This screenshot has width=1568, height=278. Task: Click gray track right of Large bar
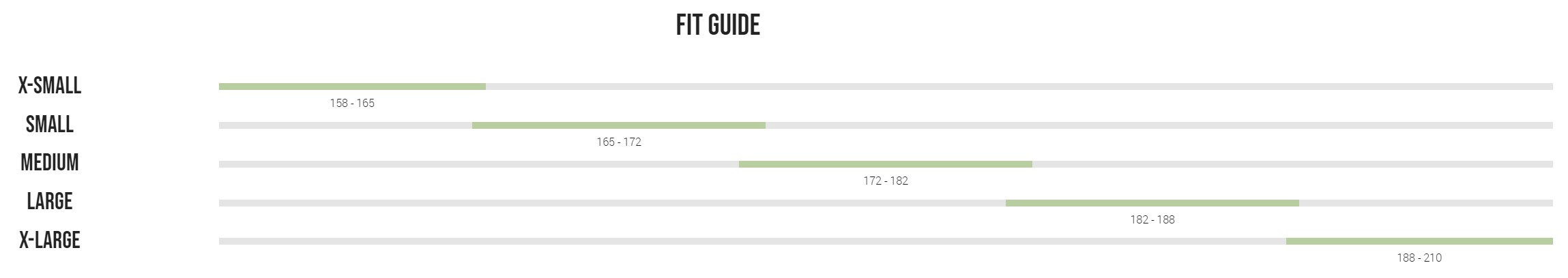click(x=1426, y=203)
